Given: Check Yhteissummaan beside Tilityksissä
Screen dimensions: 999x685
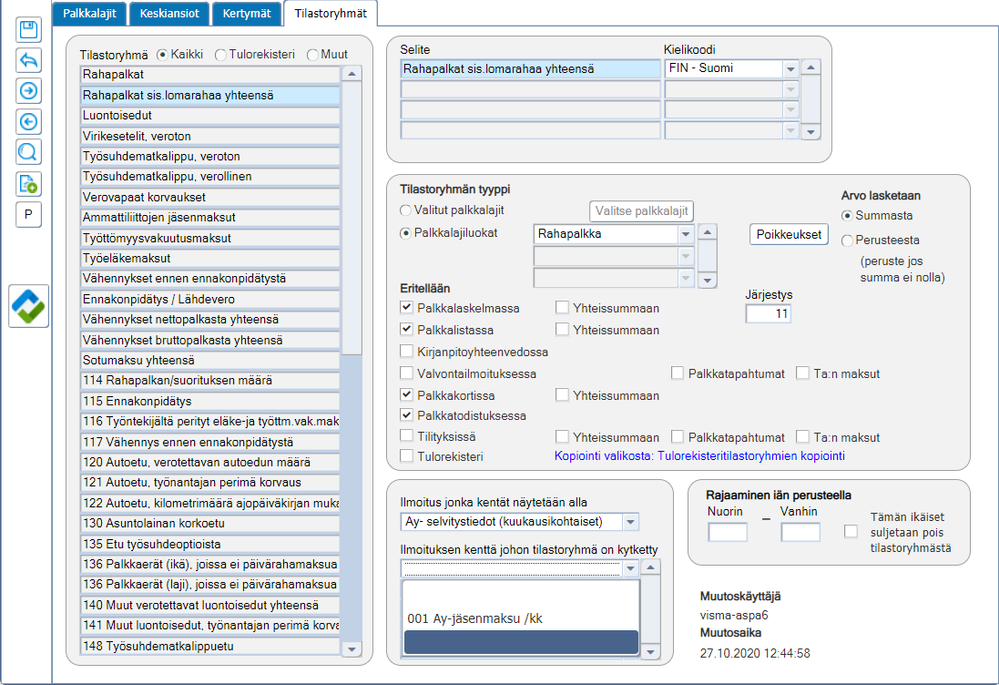Looking at the screenshot, I should click(561, 437).
